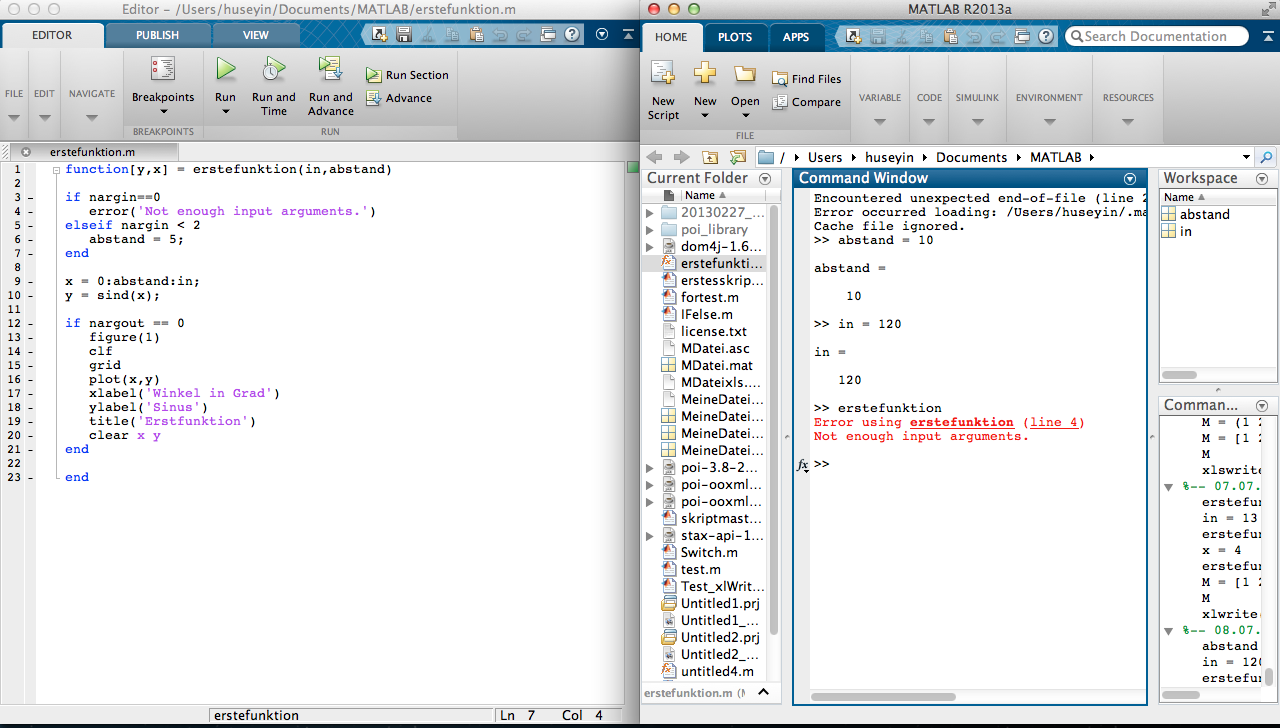1280x728 pixels.
Task: Switch to the PUBLISH tab
Action: (x=157, y=35)
